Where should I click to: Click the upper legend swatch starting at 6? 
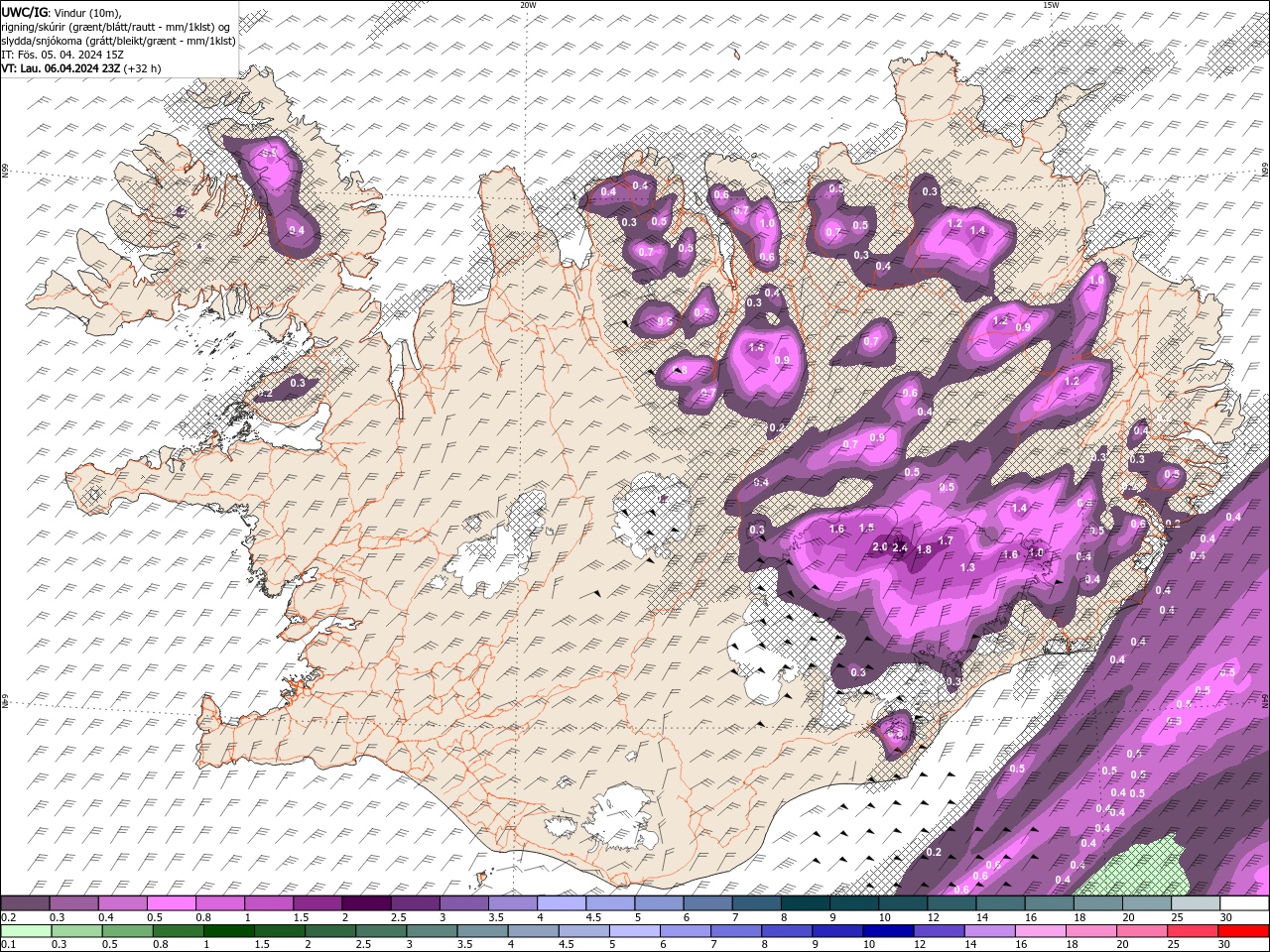(707, 903)
